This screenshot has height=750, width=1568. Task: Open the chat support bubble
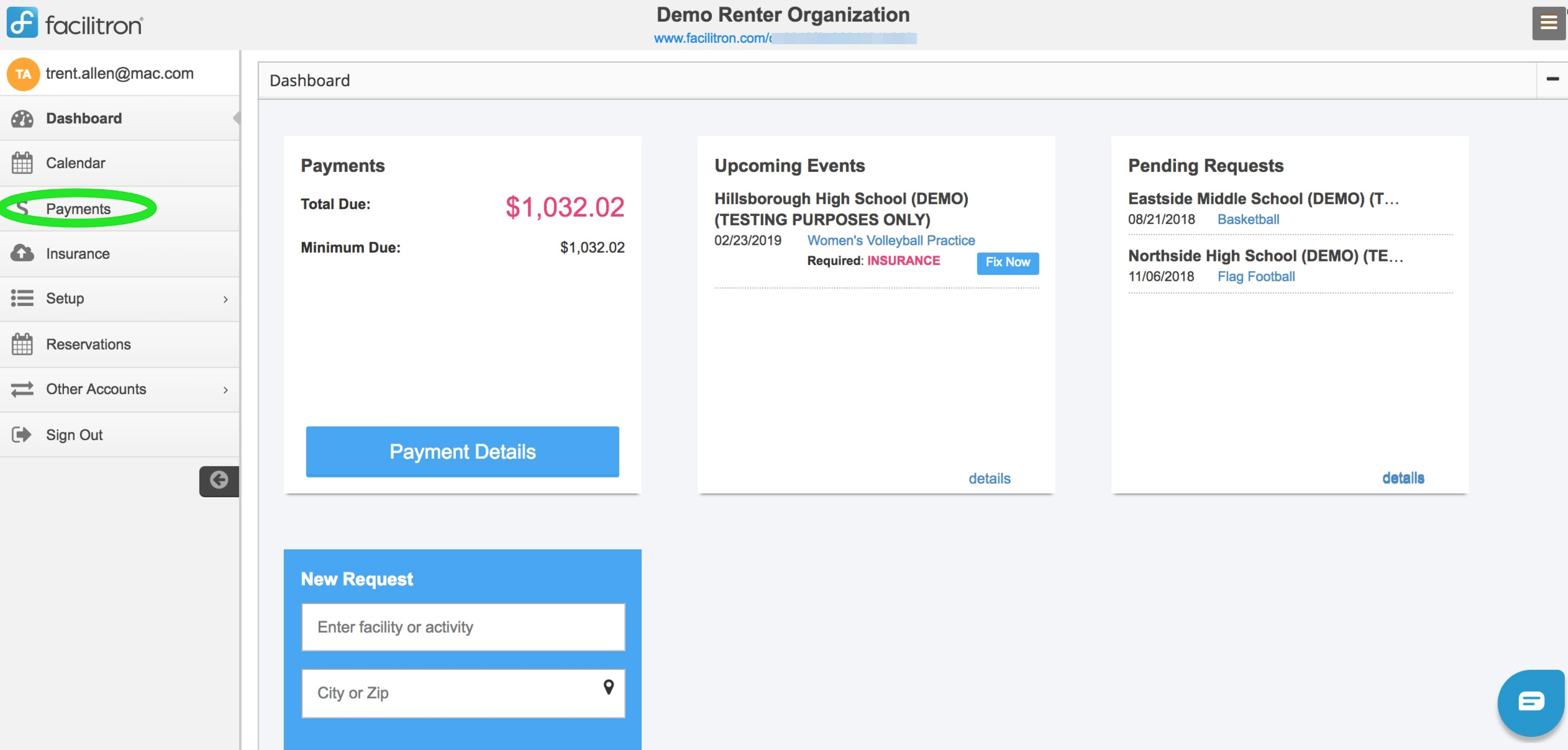point(1529,702)
